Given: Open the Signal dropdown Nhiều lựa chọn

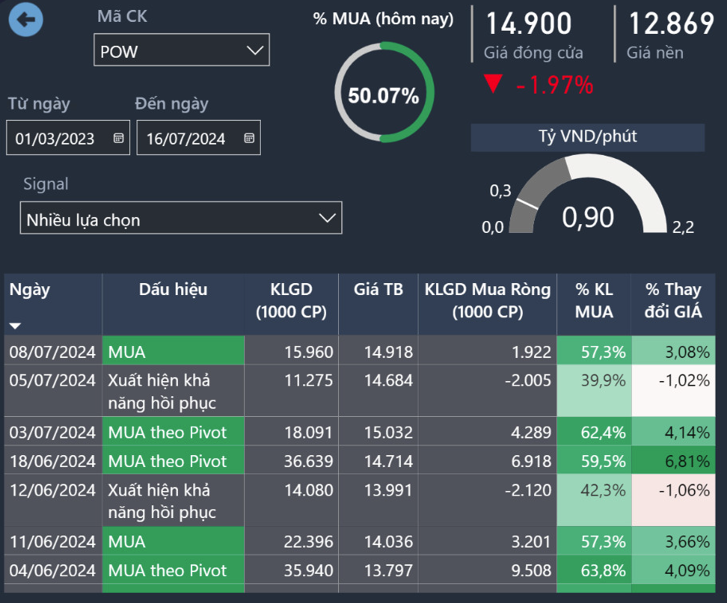Looking at the screenshot, I should pos(326,218).
